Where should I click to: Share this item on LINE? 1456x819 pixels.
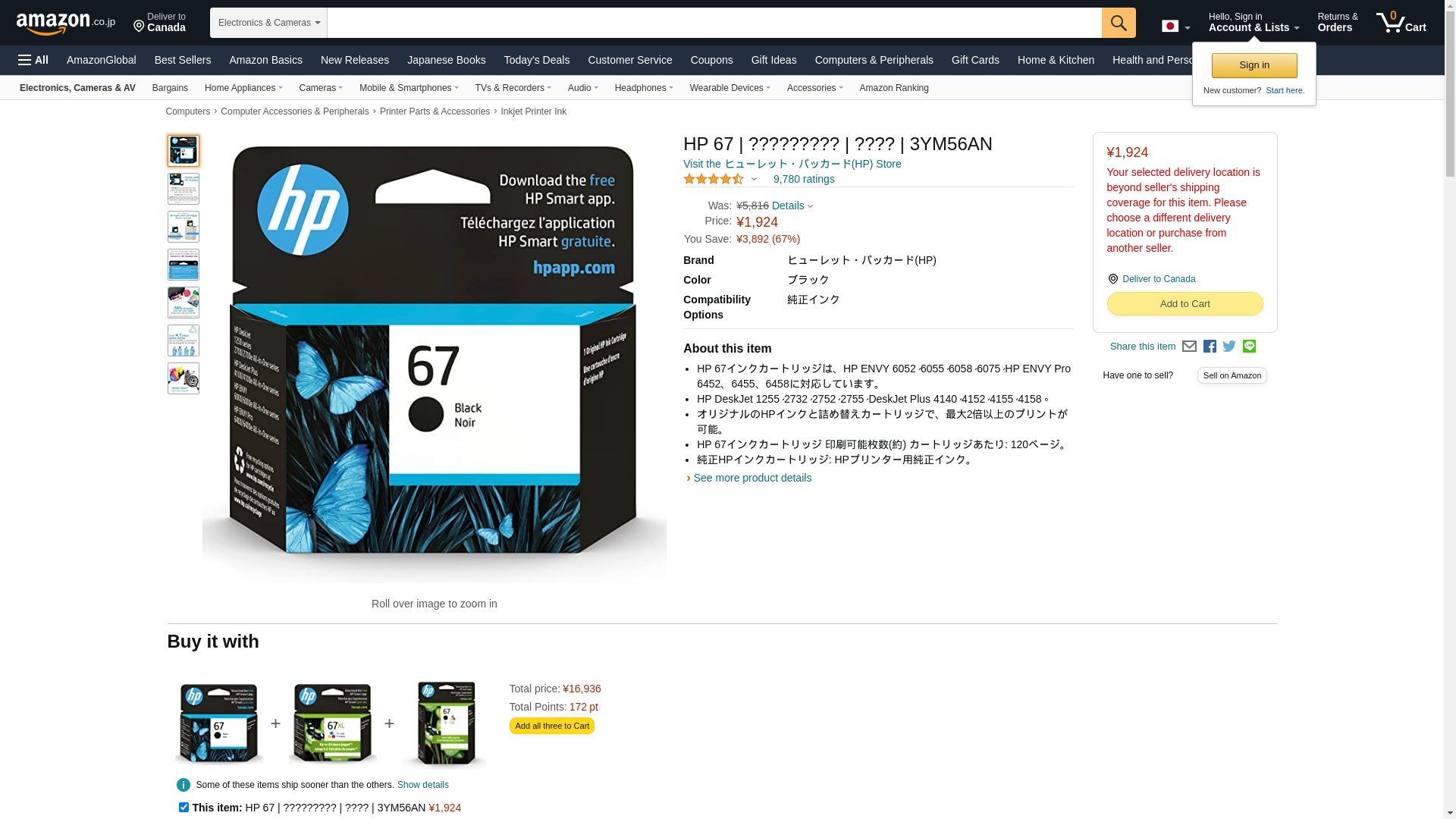tap(1249, 347)
